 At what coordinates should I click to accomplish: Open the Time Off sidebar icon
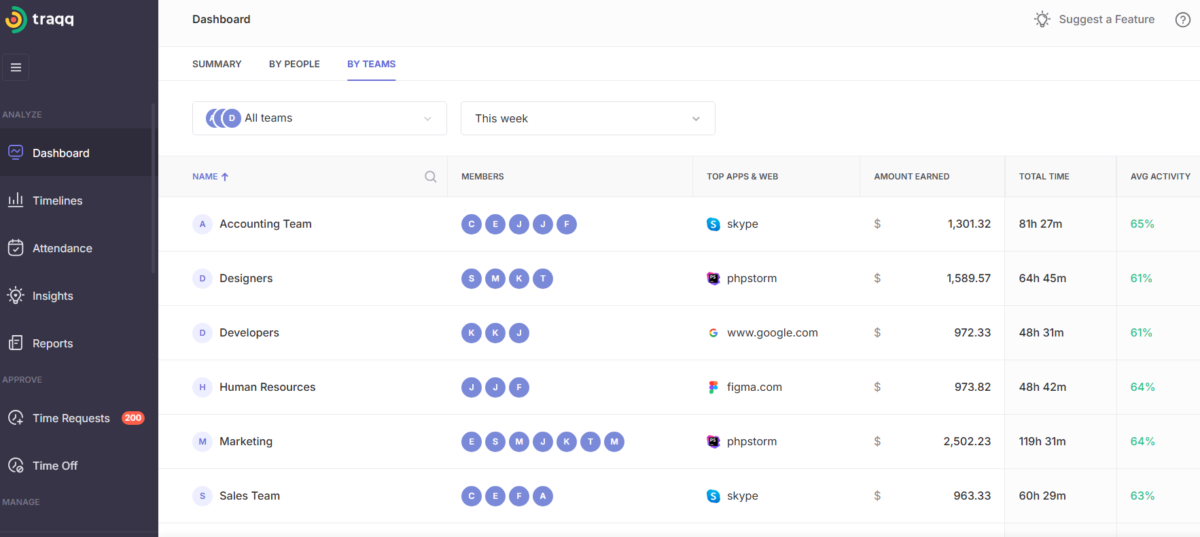(x=15, y=466)
